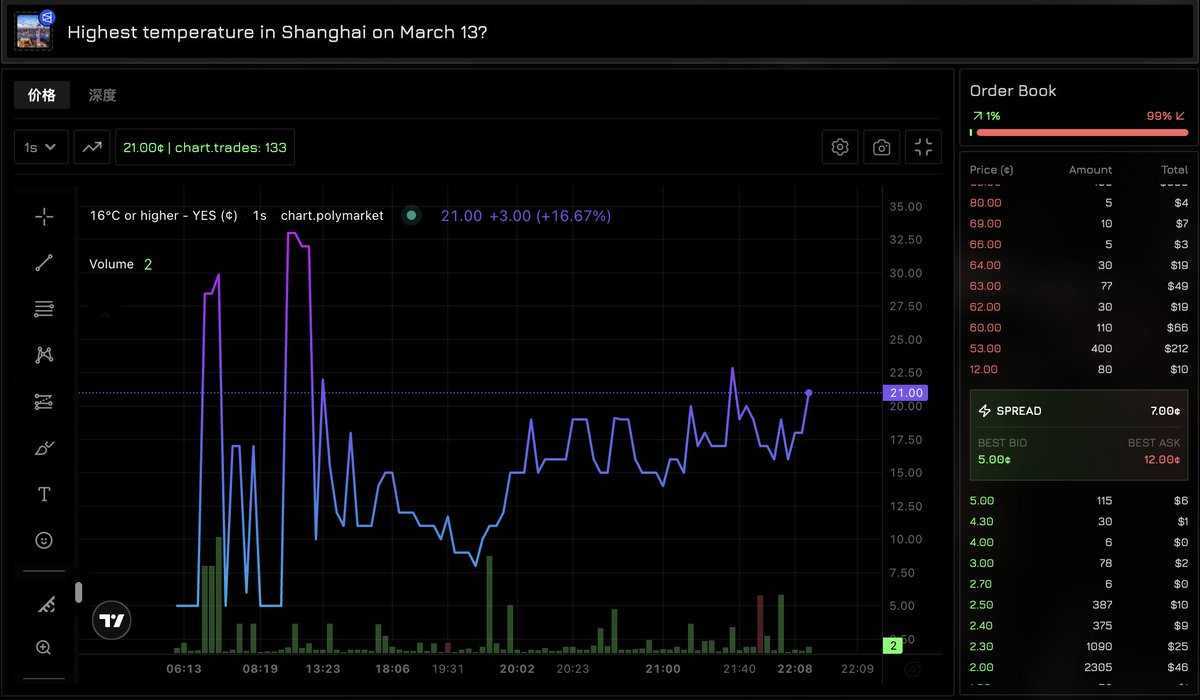Select the 69.00 ask price row
The height and width of the screenshot is (700, 1200).
tap(1079, 223)
